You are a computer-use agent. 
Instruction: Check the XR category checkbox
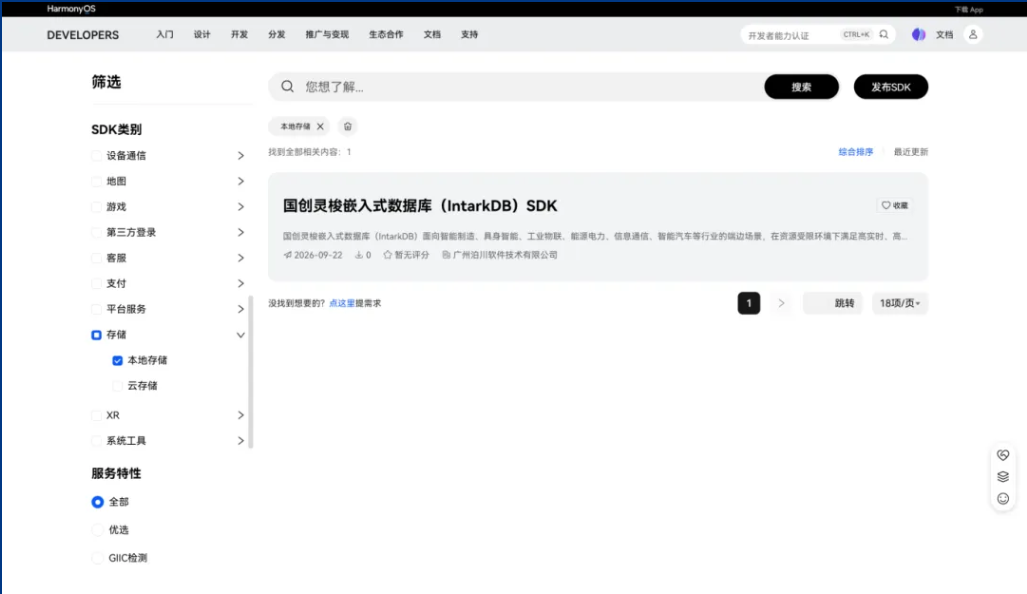96,415
